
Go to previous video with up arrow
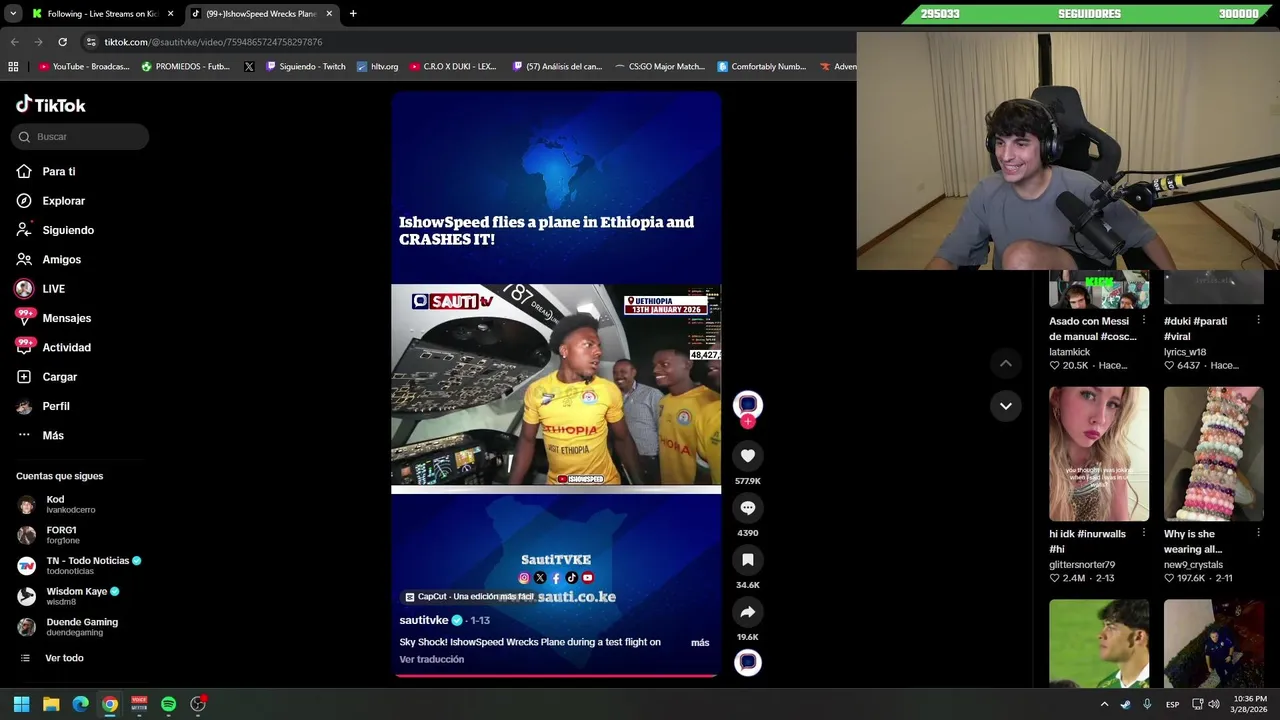point(1006,364)
